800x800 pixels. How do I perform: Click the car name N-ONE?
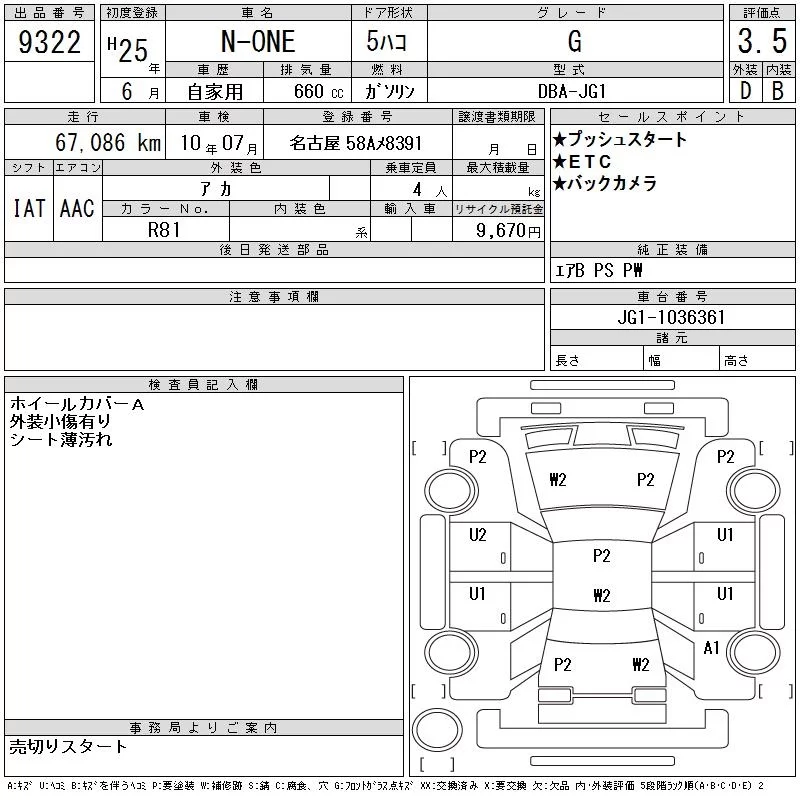click(x=258, y=41)
